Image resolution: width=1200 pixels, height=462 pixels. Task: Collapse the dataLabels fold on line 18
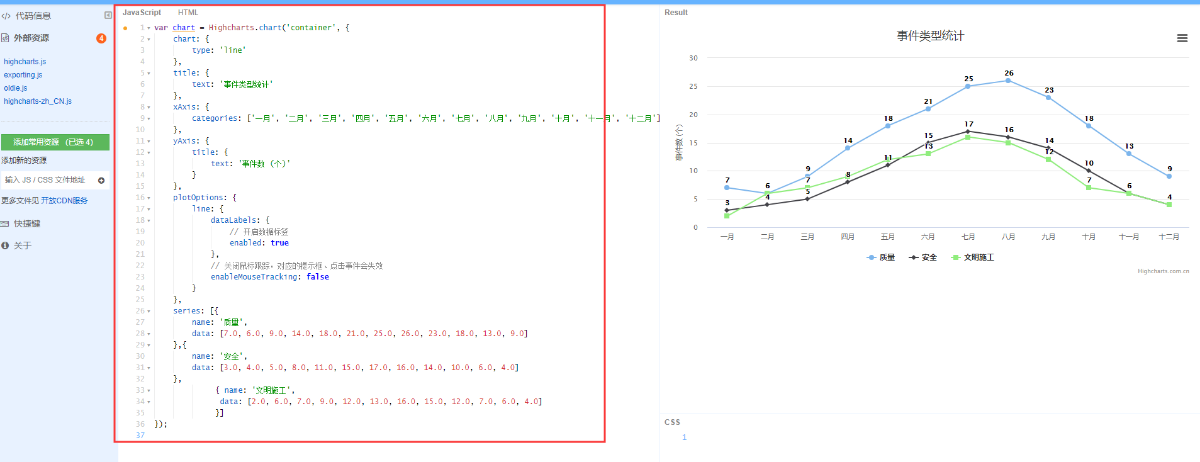click(x=149, y=220)
